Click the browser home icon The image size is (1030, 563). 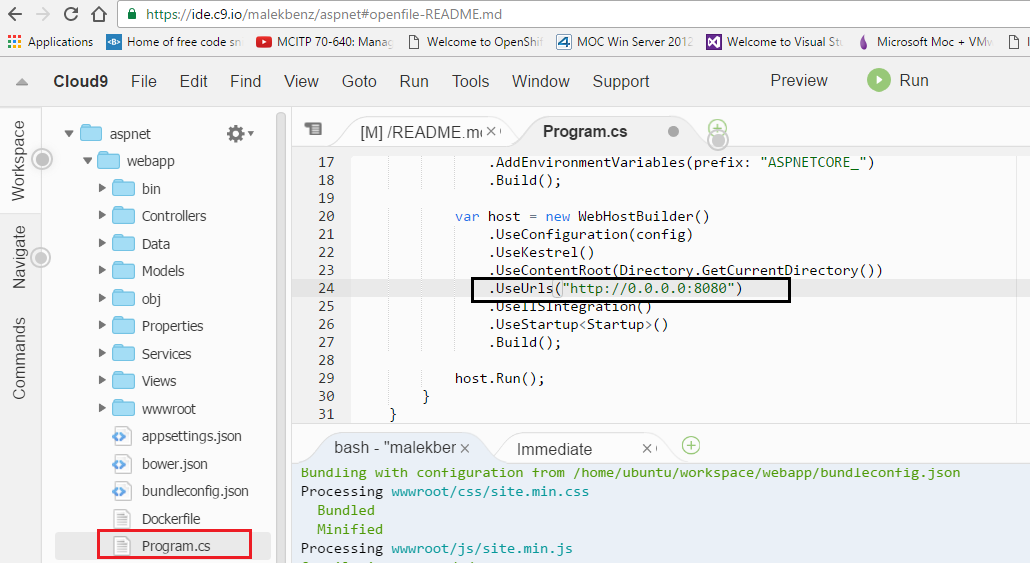point(99,14)
